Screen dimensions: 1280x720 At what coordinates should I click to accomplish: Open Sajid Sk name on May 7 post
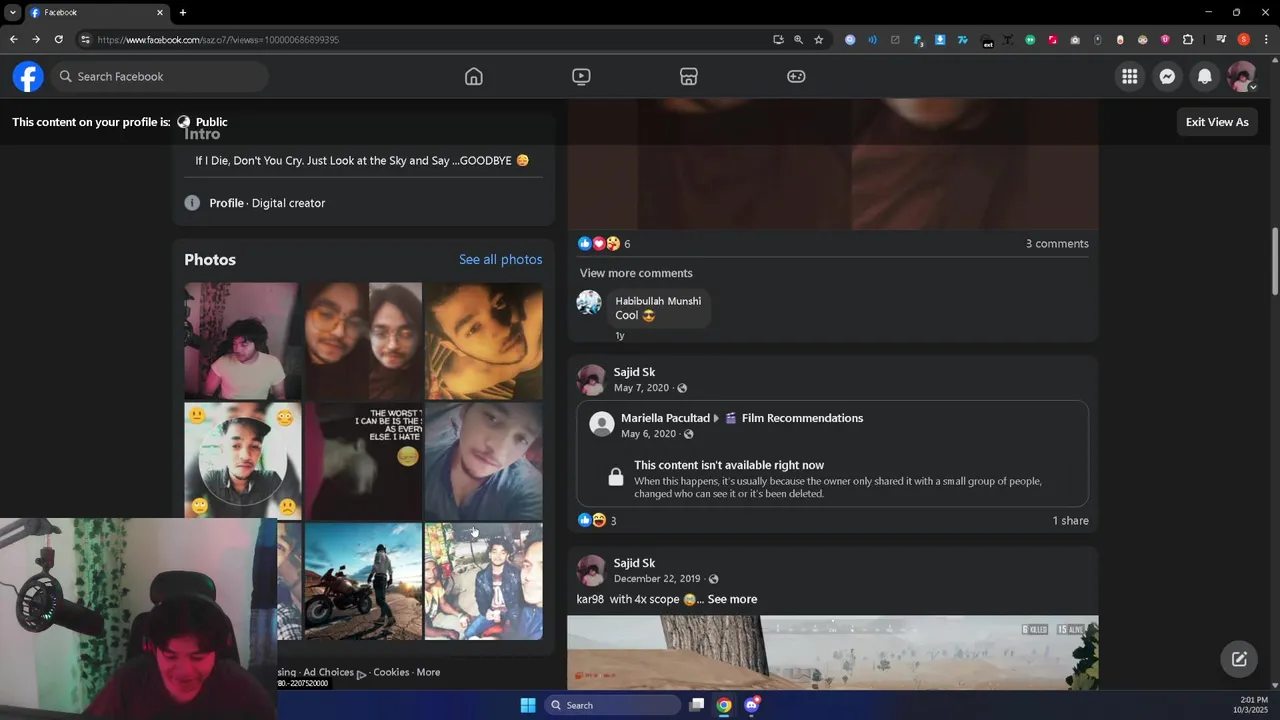(634, 372)
